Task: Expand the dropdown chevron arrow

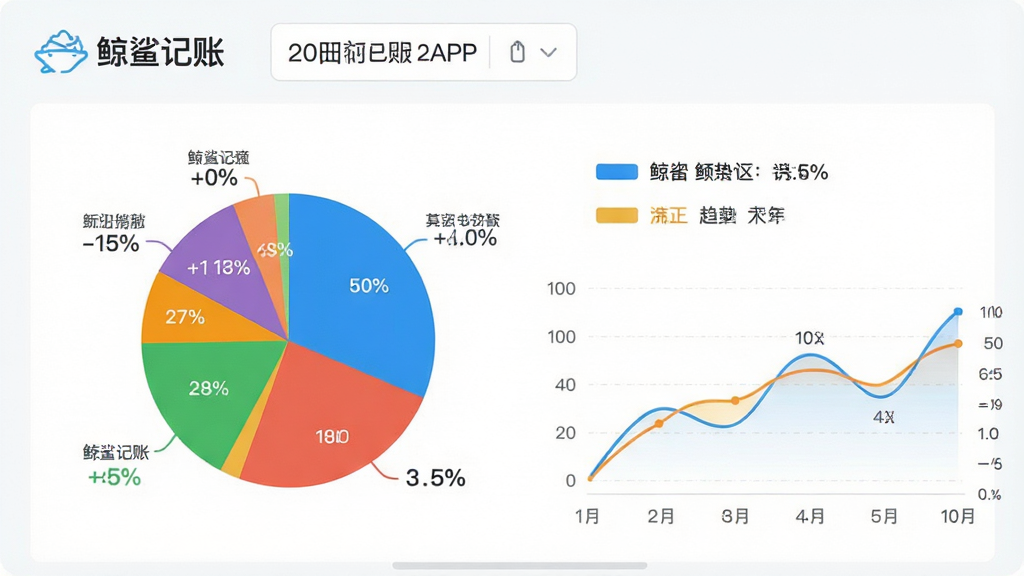Action: point(549,52)
